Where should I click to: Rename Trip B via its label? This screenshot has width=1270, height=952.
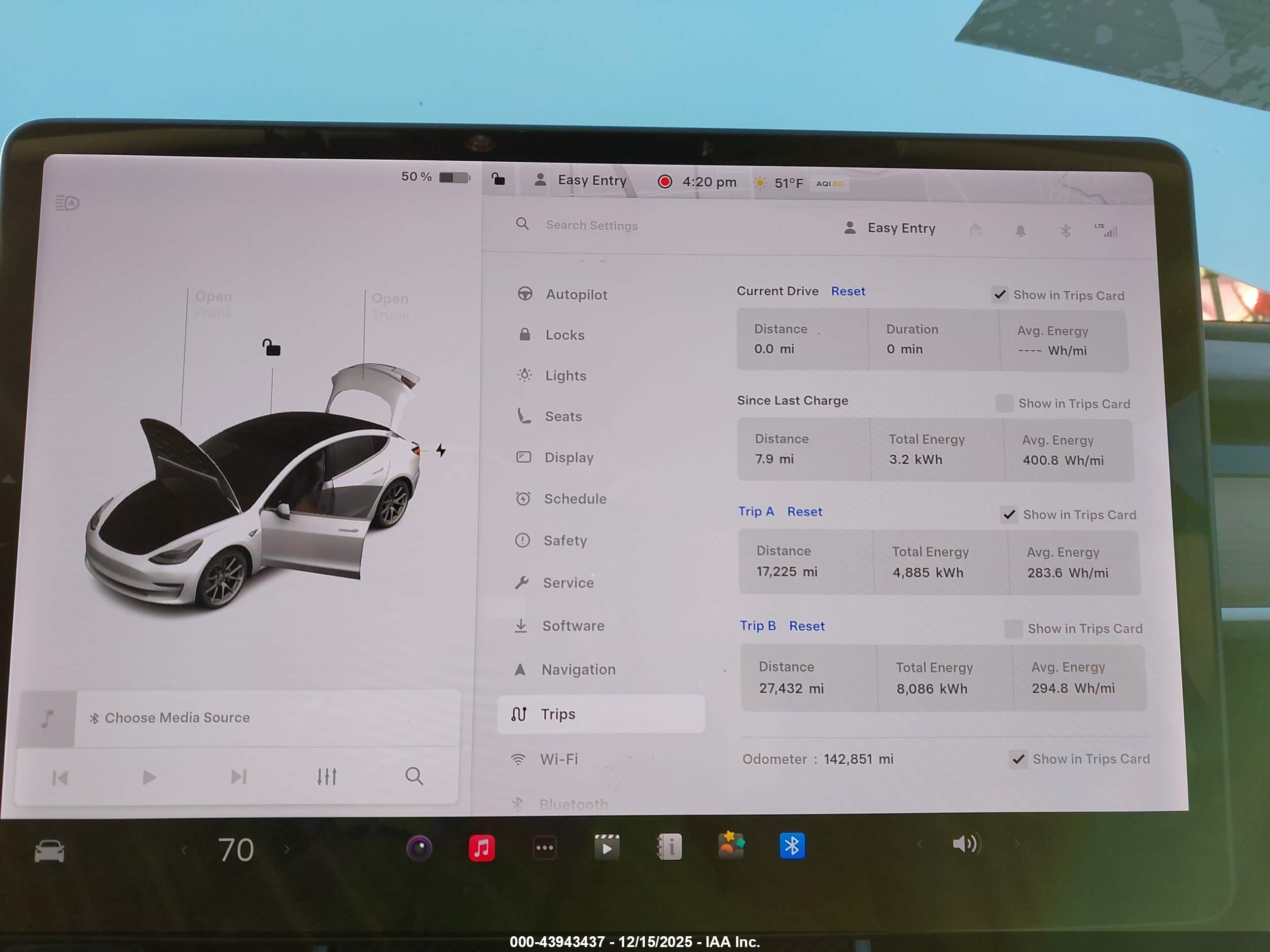(x=758, y=625)
